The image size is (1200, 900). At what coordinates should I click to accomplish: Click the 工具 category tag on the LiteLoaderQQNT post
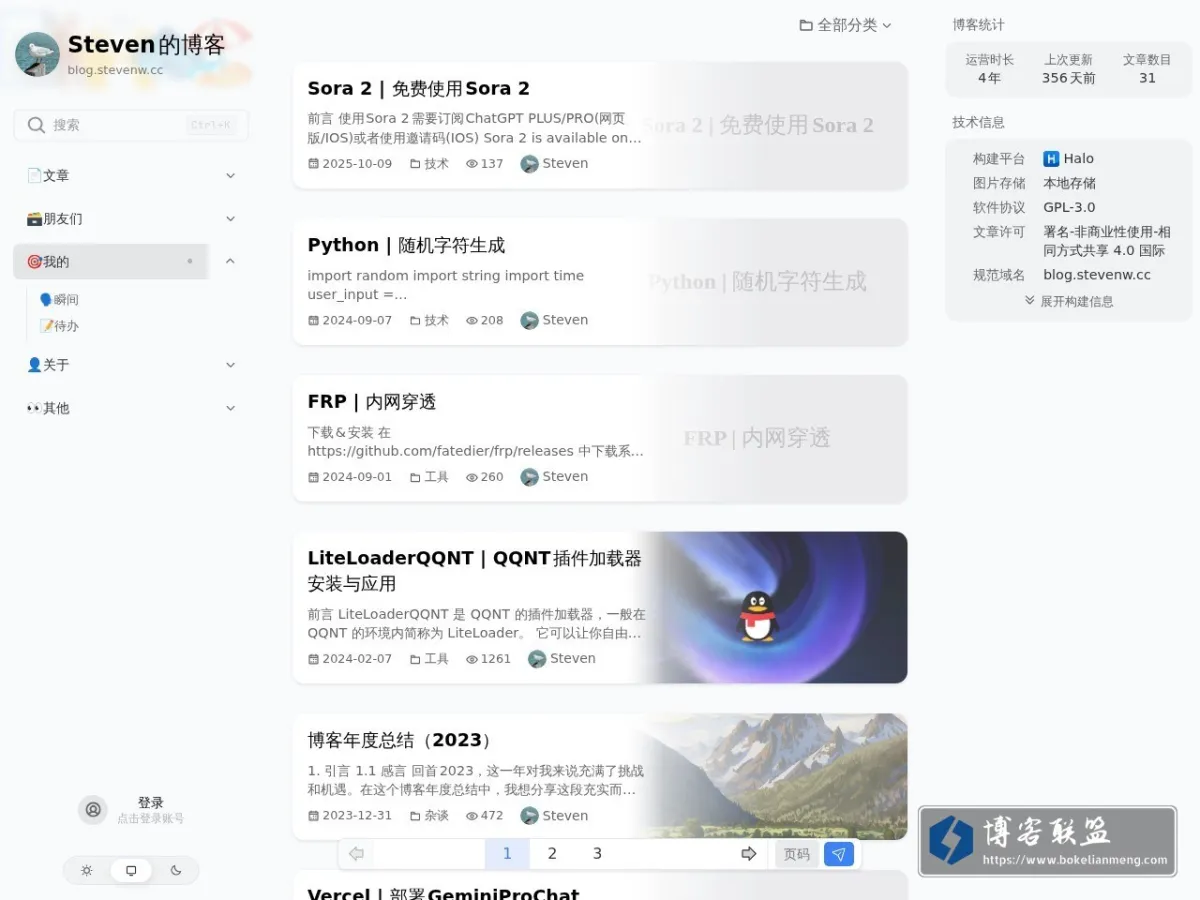point(430,659)
